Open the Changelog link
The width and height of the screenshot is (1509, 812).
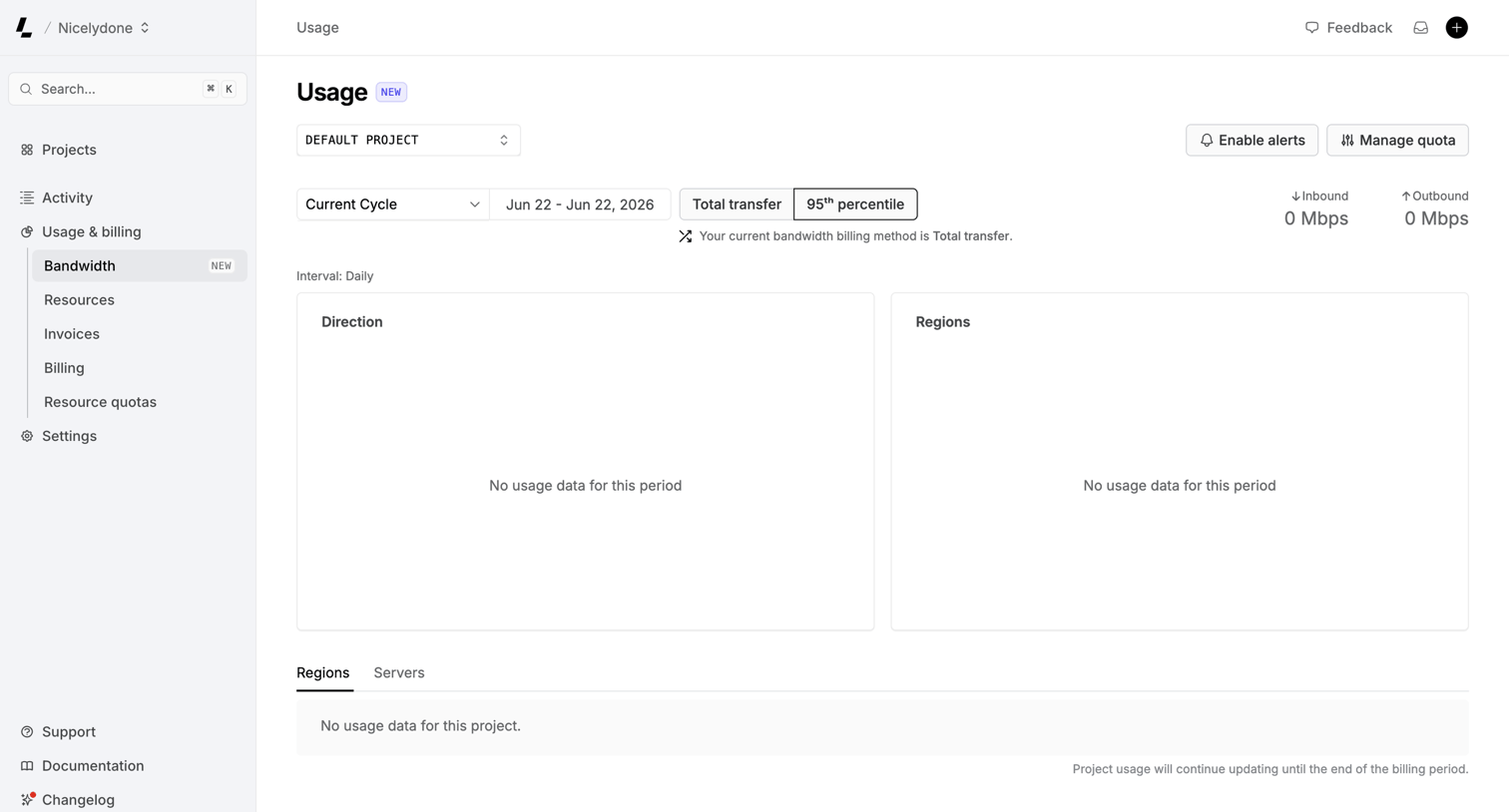coord(78,799)
